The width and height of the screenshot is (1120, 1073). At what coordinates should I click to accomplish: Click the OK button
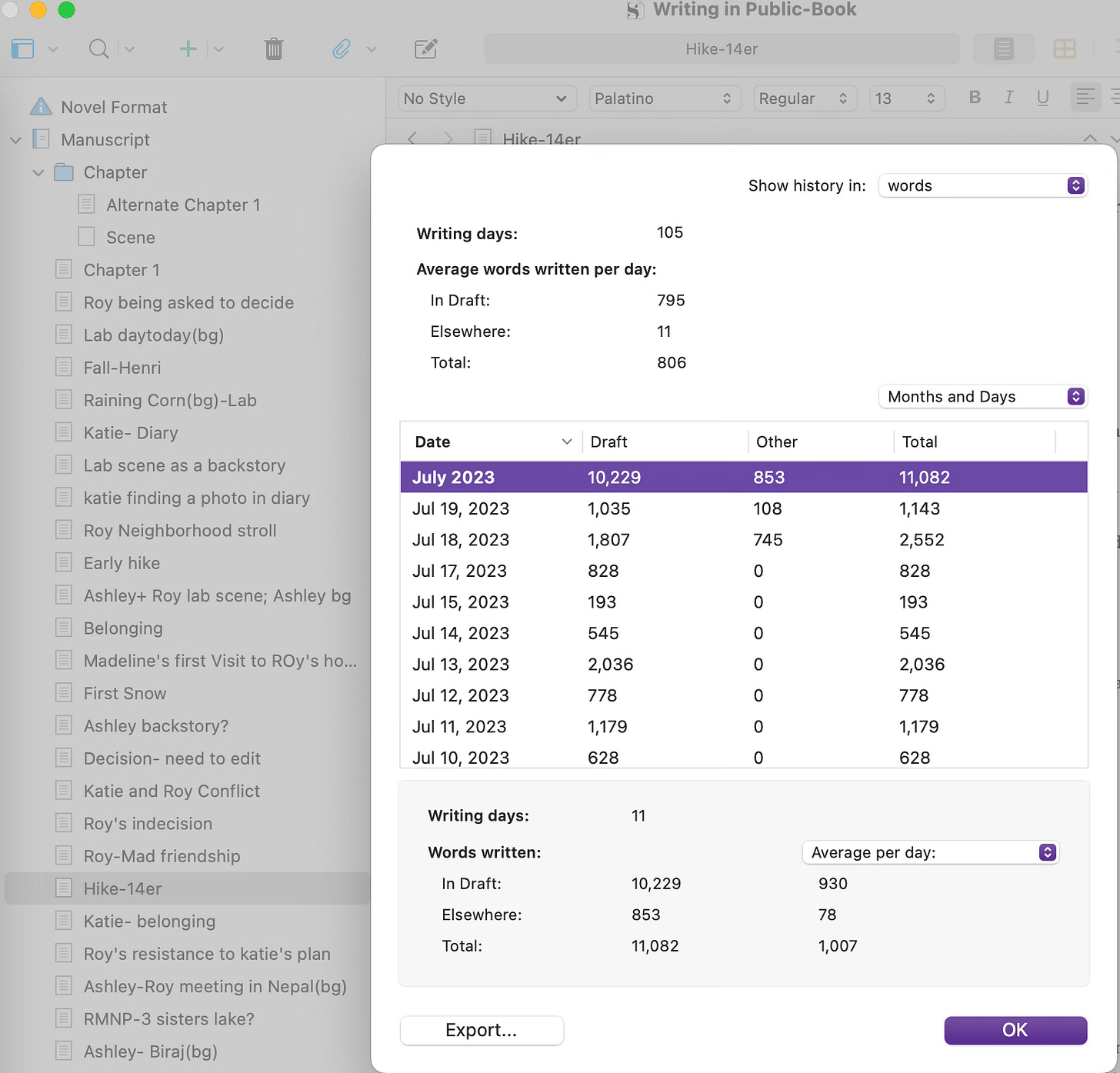tap(1015, 1030)
